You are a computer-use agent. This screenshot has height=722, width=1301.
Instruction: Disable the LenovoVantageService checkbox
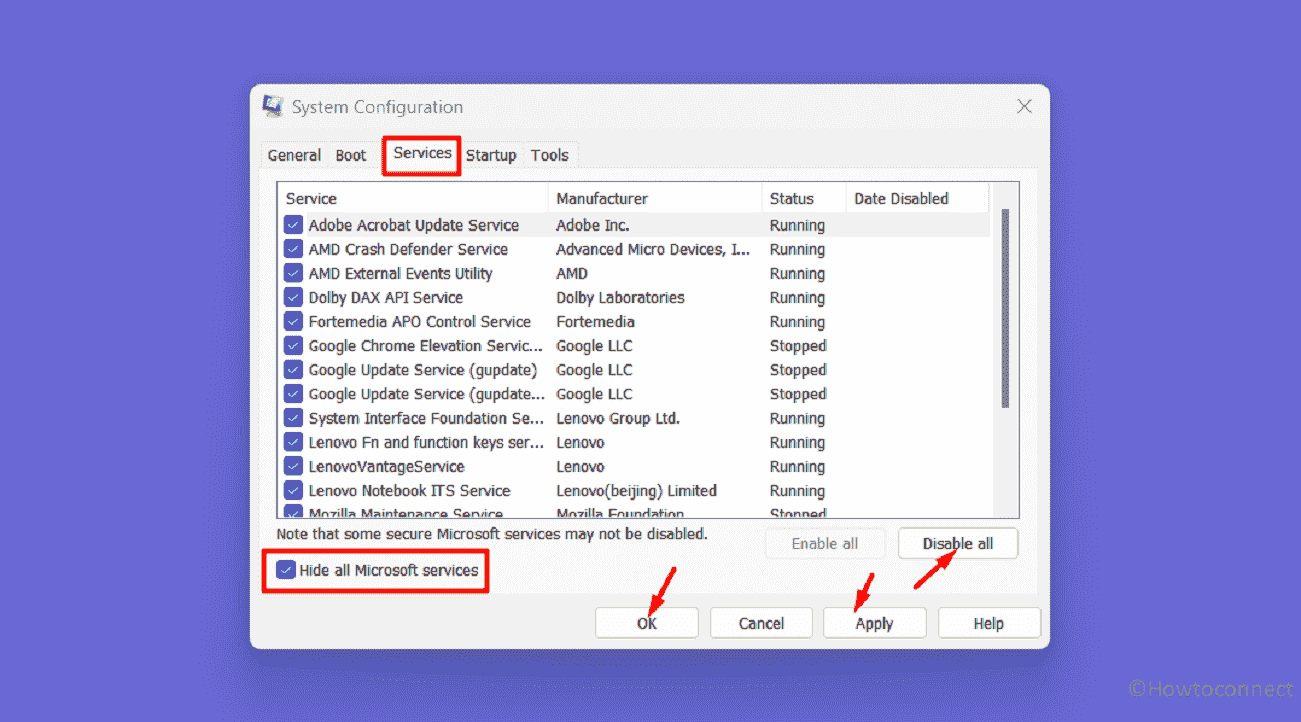[293, 466]
